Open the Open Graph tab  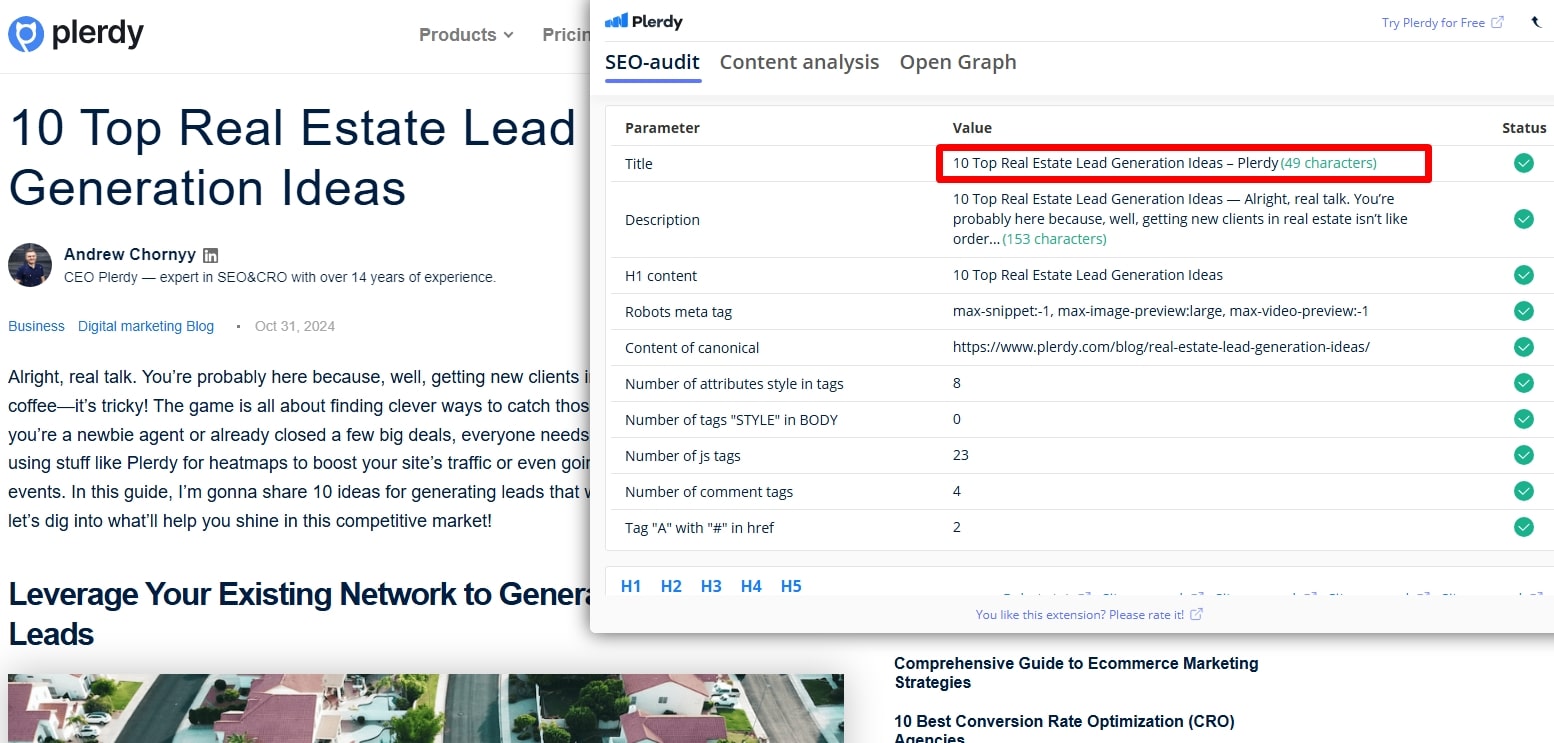(x=957, y=62)
